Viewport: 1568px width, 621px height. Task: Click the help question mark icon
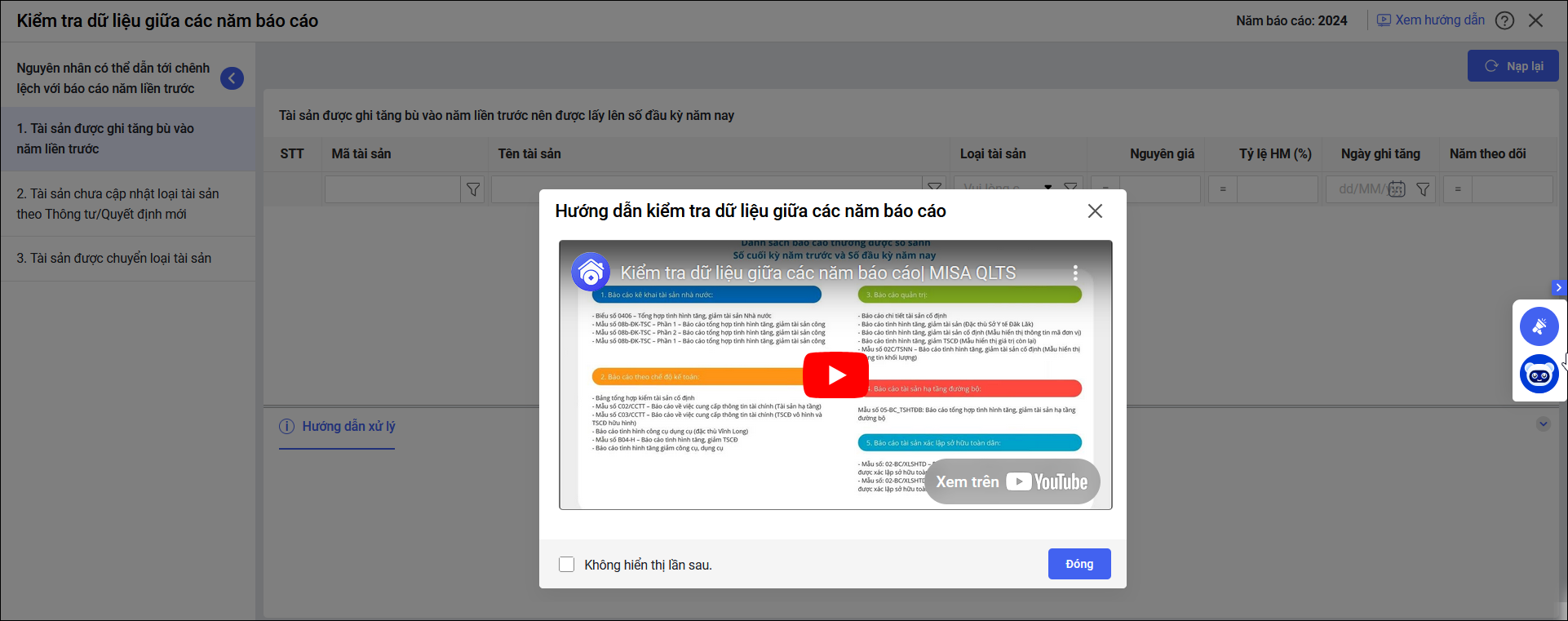1504,21
